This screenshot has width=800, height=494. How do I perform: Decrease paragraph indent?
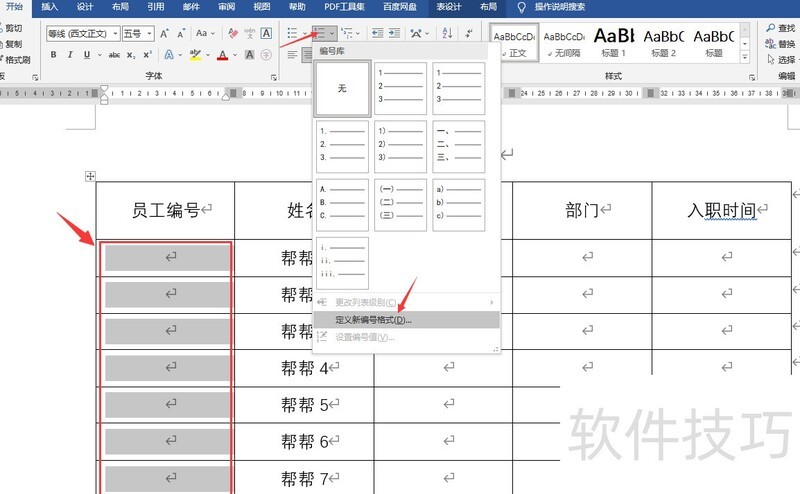tap(378, 34)
